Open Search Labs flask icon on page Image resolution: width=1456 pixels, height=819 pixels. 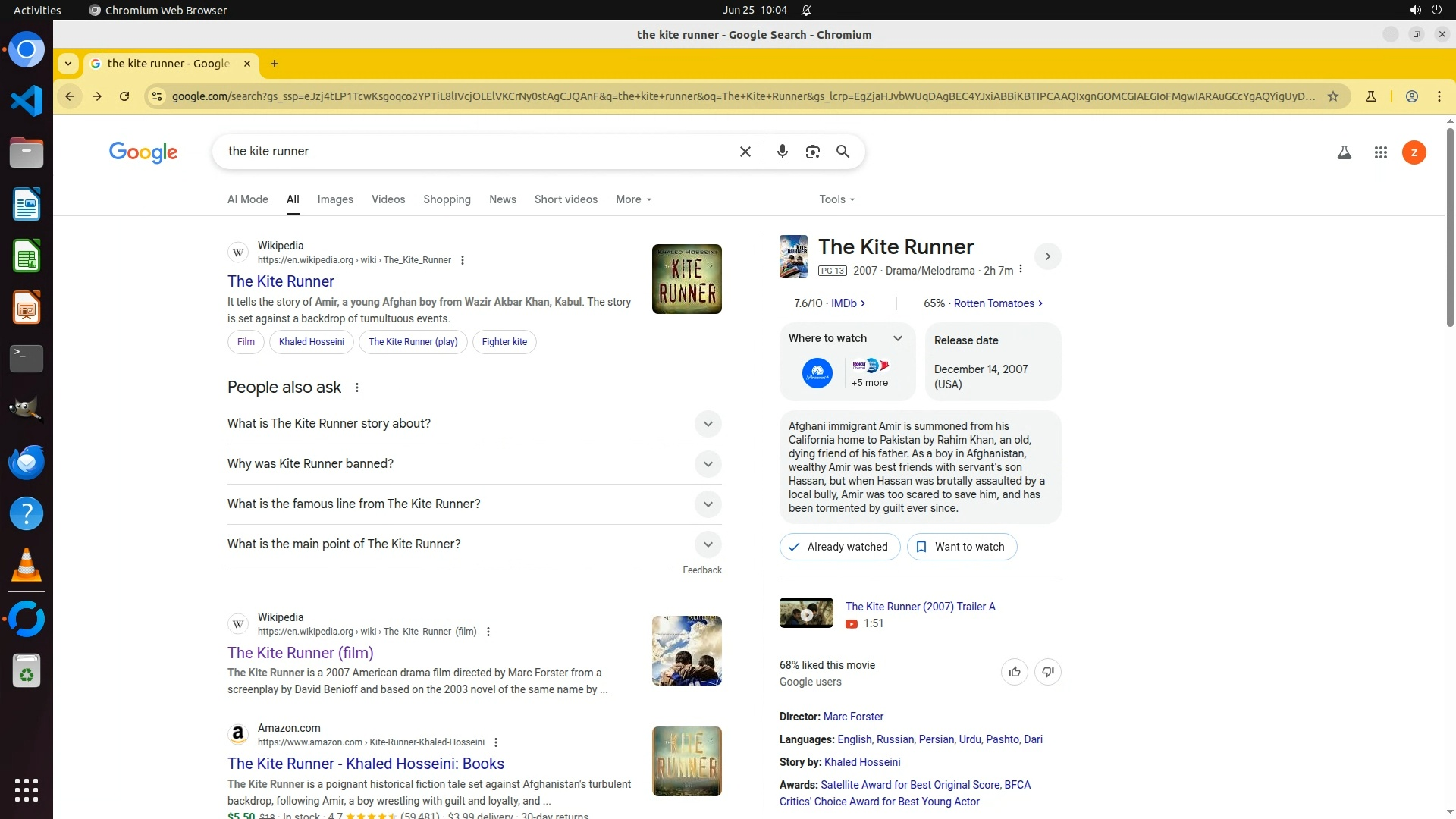point(1344,152)
